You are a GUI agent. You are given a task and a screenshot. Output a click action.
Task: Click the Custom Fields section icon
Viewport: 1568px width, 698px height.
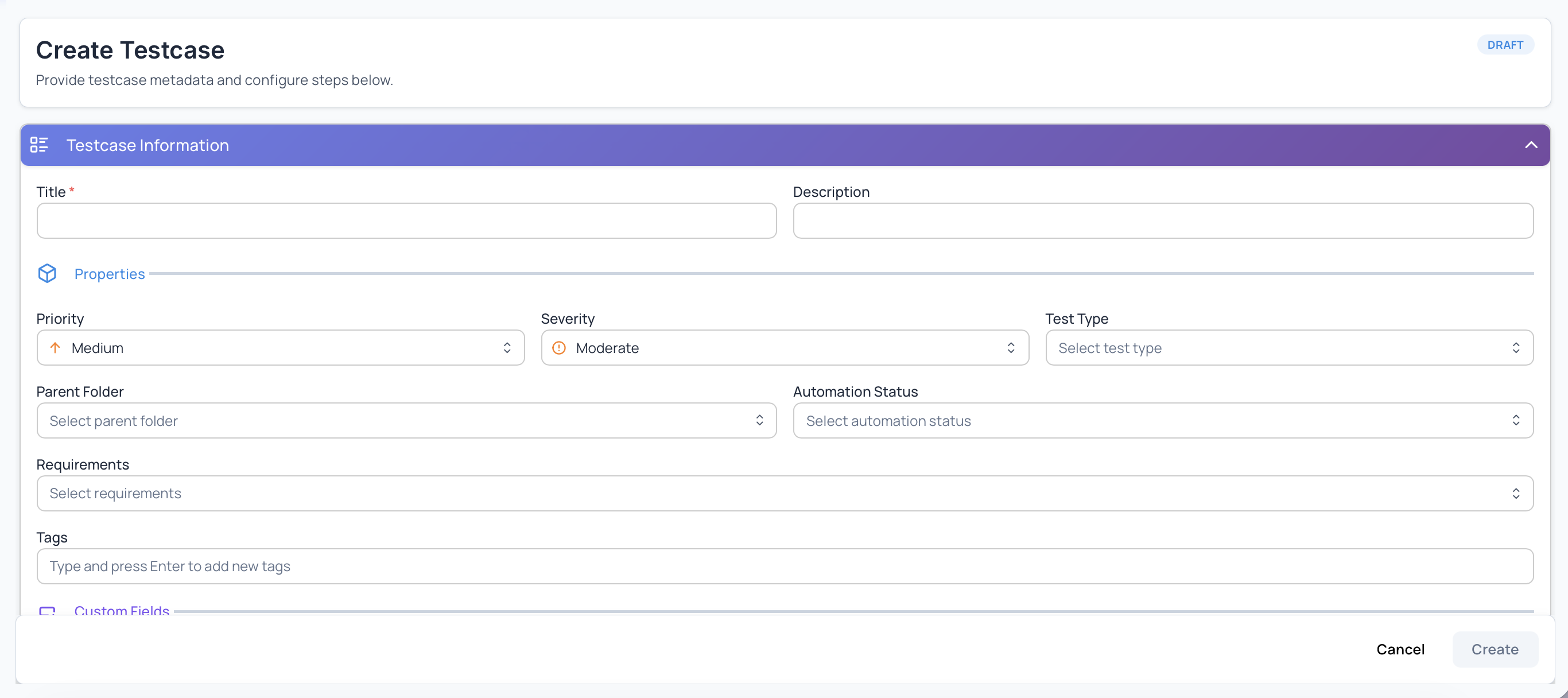pos(48,611)
